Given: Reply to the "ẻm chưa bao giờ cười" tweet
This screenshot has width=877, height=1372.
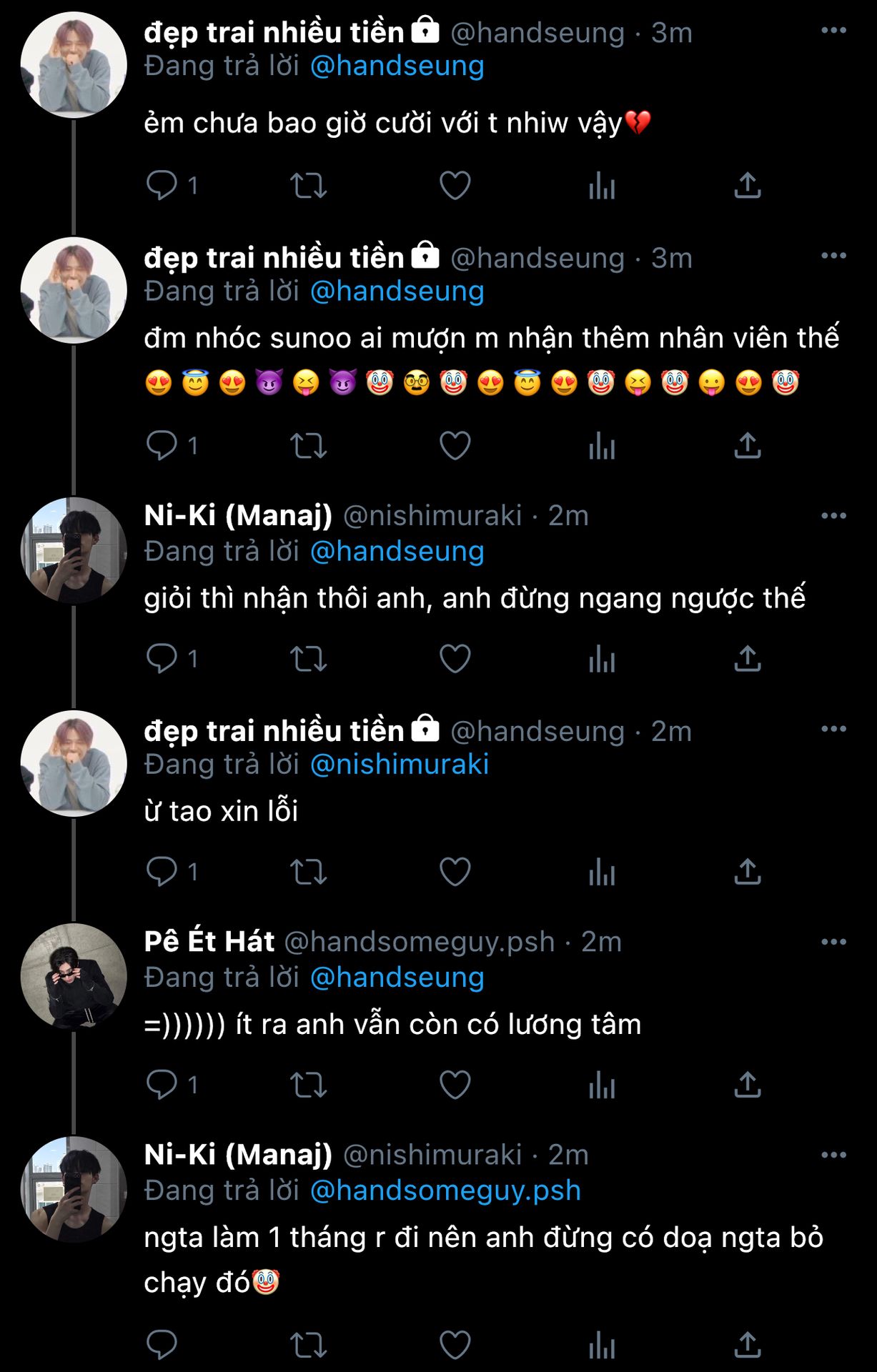Looking at the screenshot, I should click(162, 185).
